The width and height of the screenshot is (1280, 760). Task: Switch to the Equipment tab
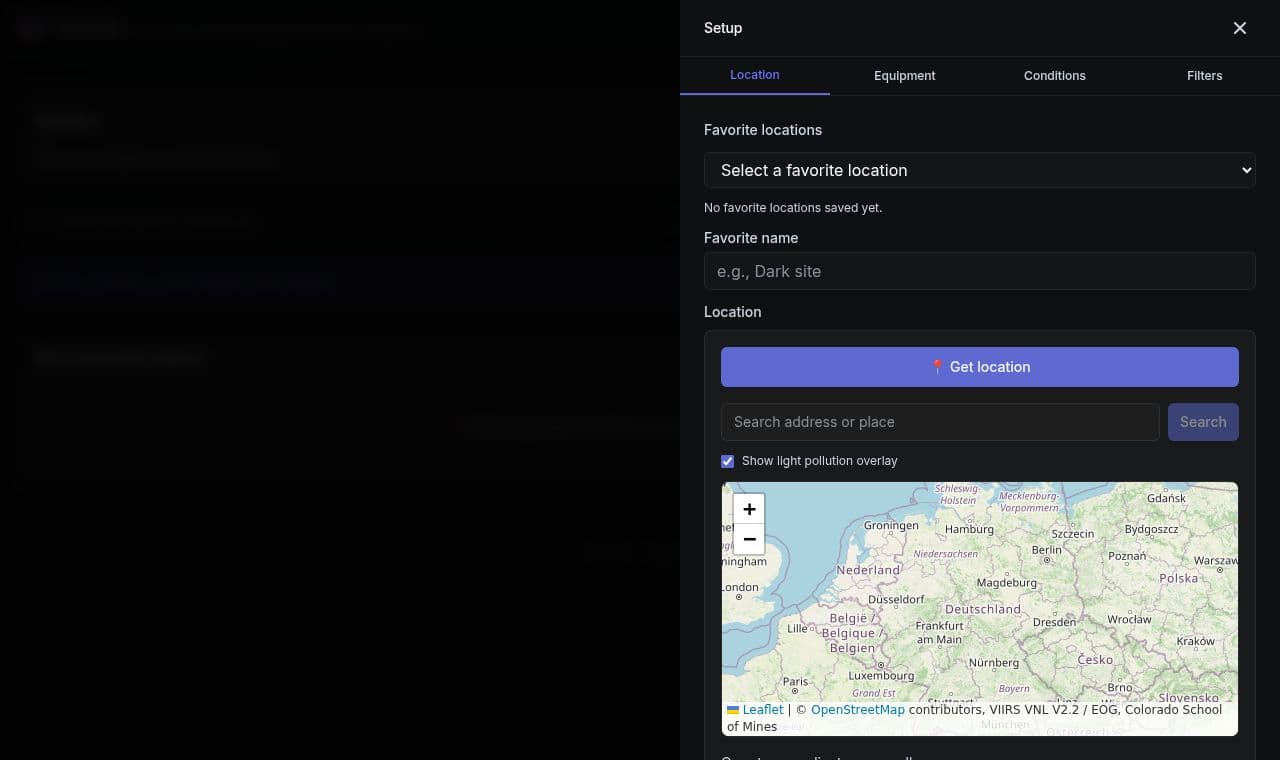tap(905, 76)
